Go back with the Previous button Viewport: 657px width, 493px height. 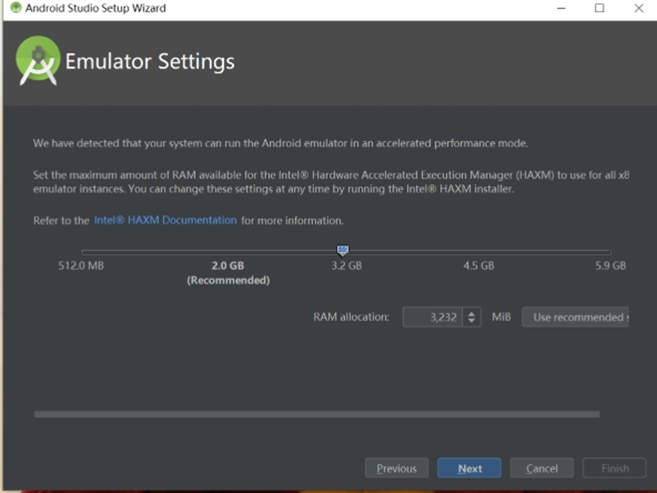coord(396,468)
